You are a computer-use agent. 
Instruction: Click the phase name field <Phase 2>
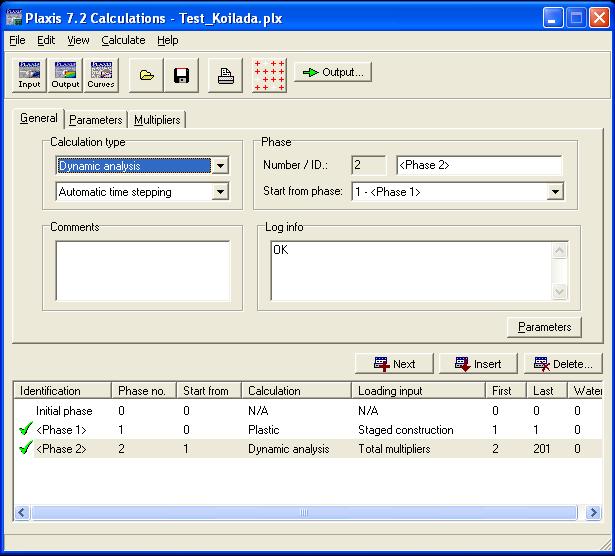pos(479,165)
